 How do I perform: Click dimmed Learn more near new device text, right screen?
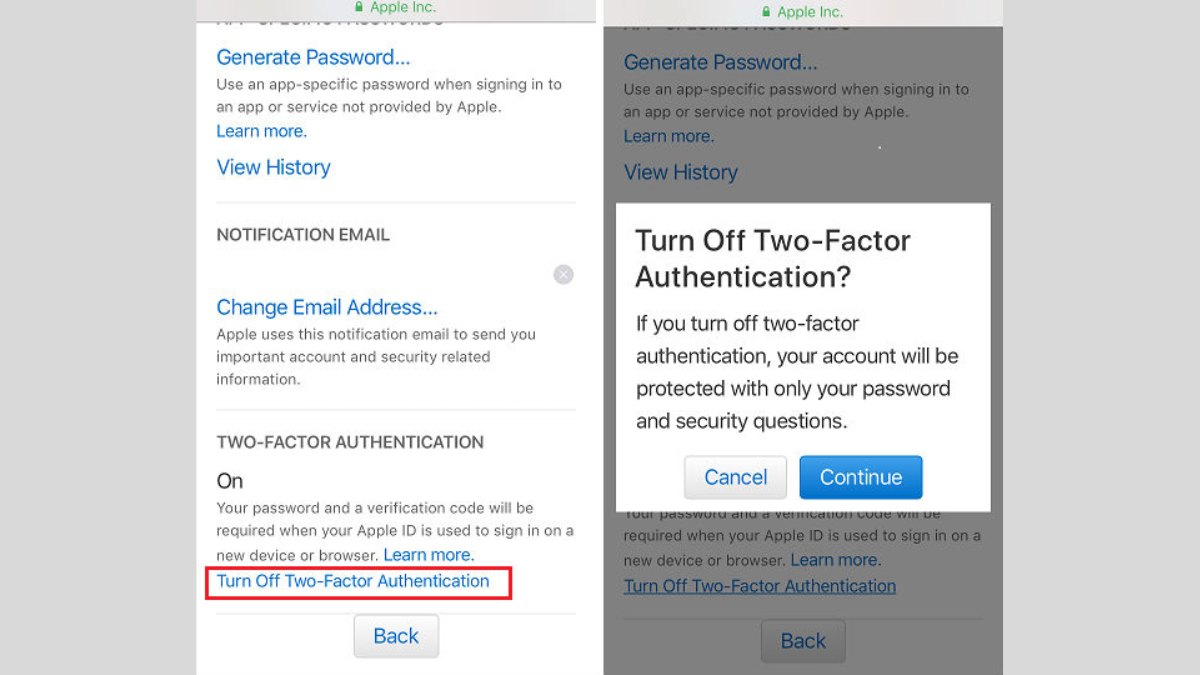pos(836,560)
